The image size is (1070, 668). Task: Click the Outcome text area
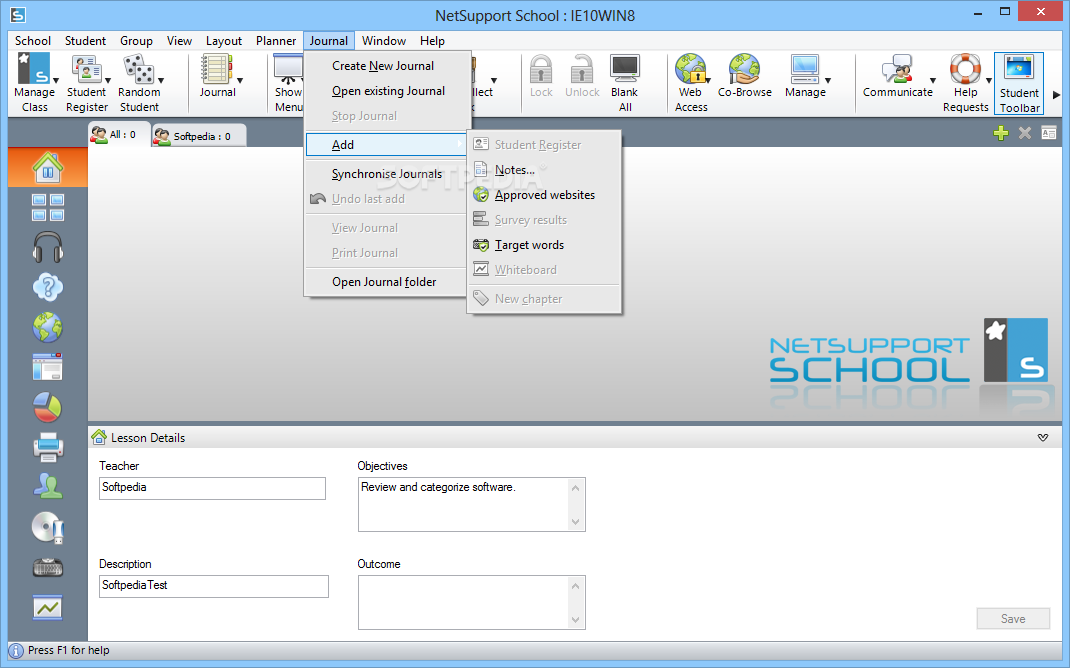pyautogui.click(x=472, y=602)
